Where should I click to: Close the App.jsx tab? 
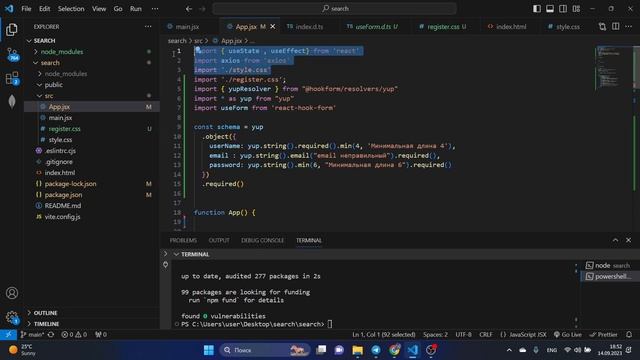click(x=273, y=27)
